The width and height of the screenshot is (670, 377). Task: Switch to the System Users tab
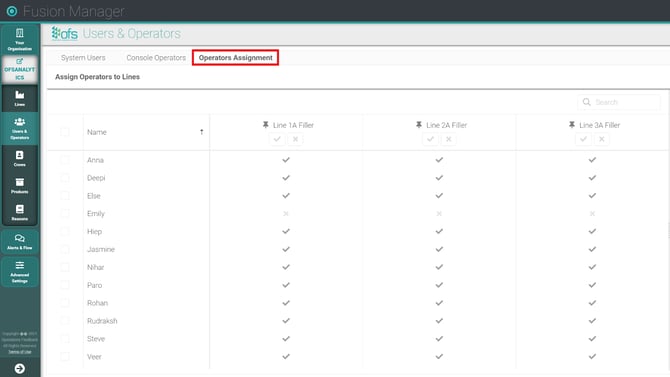click(83, 58)
